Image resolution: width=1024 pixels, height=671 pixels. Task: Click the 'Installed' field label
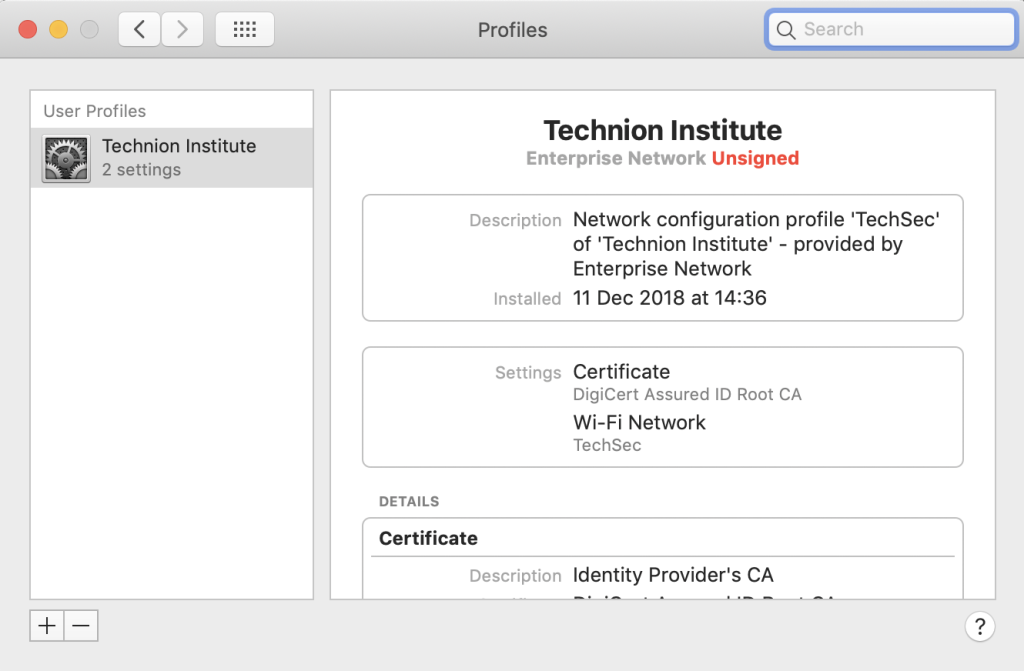pos(527,299)
